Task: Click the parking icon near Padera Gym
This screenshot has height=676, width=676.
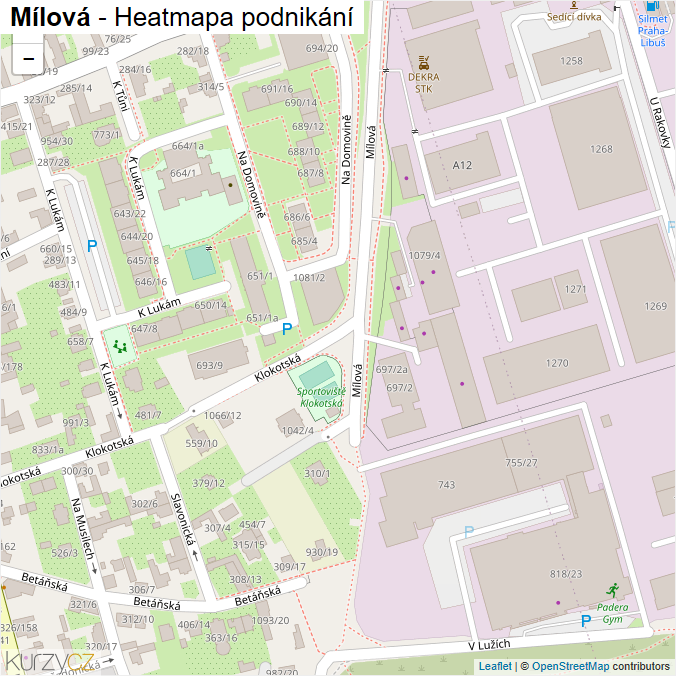Action: pyautogui.click(x=586, y=621)
